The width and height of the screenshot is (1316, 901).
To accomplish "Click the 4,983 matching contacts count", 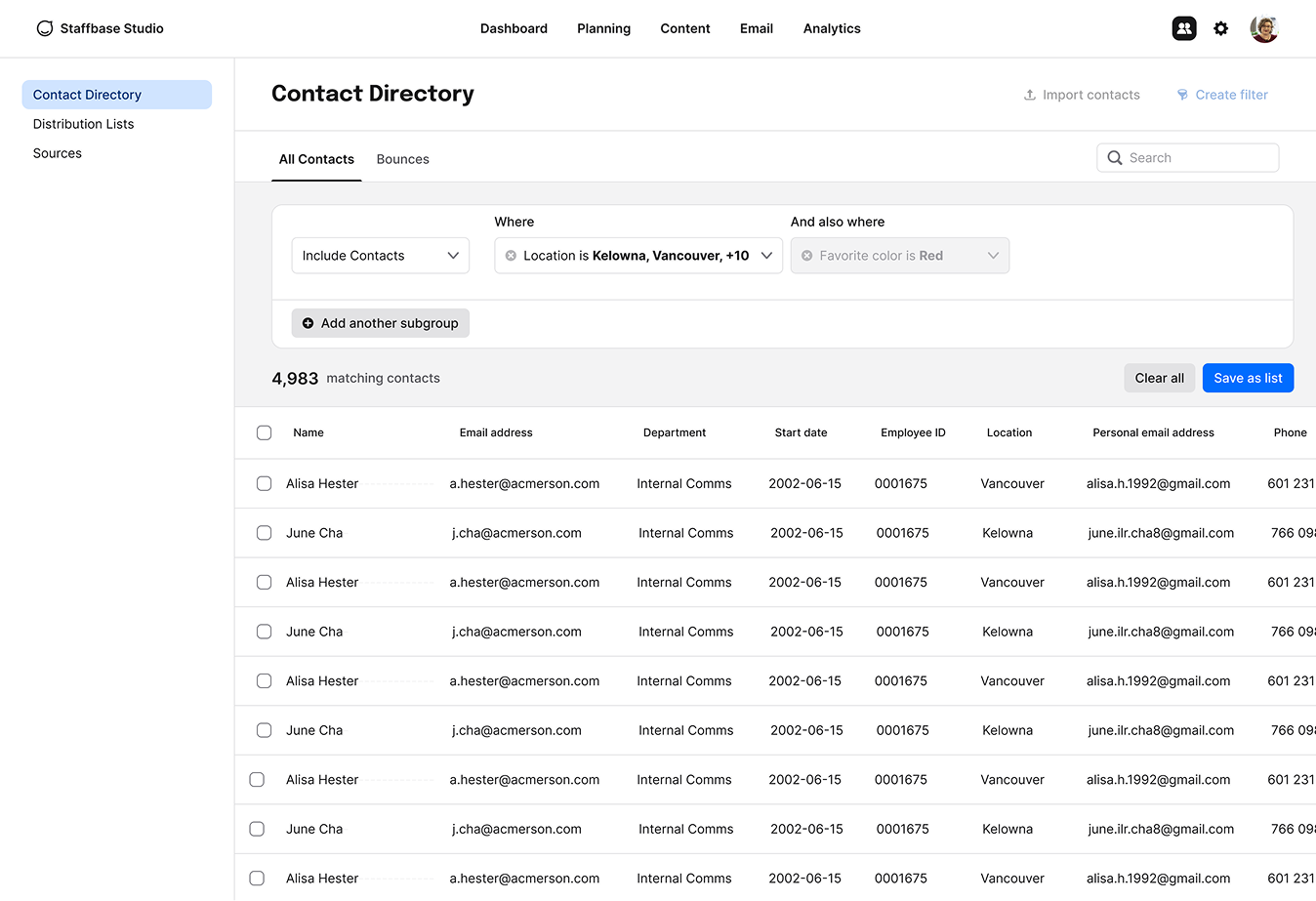I will [x=355, y=378].
